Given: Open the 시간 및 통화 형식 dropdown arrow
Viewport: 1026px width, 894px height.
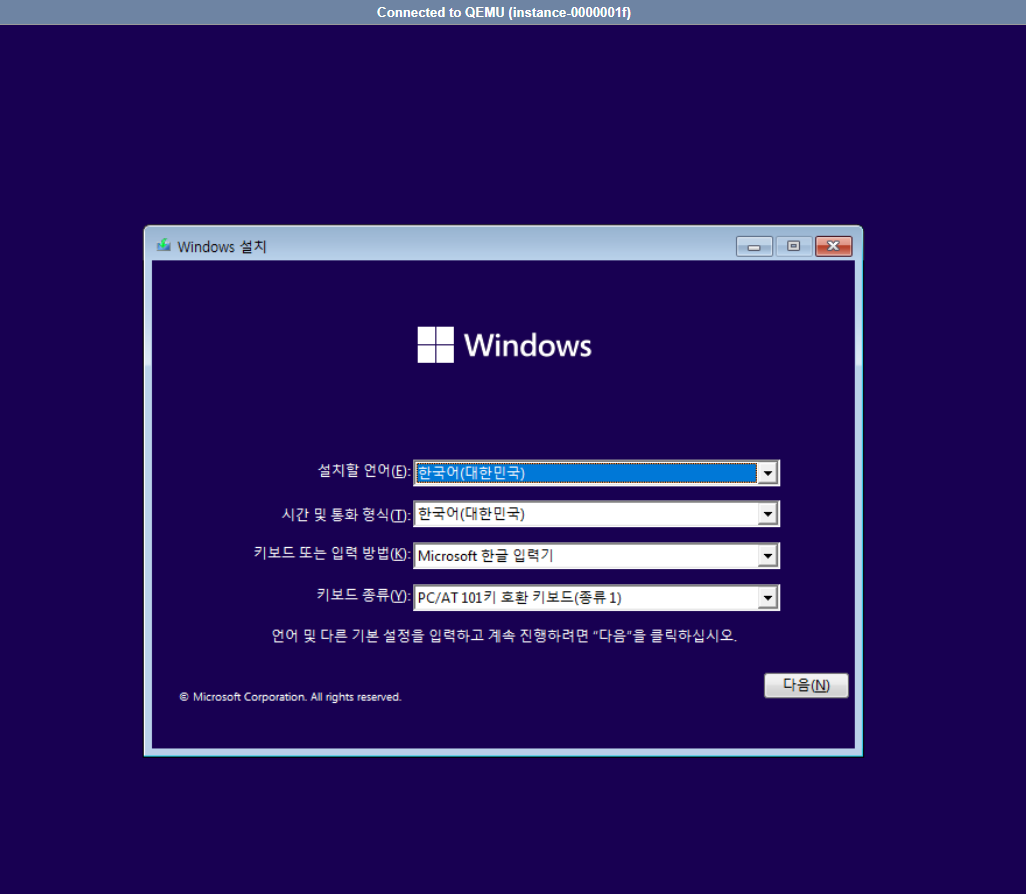Looking at the screenshot, I should tap(767, 514).
